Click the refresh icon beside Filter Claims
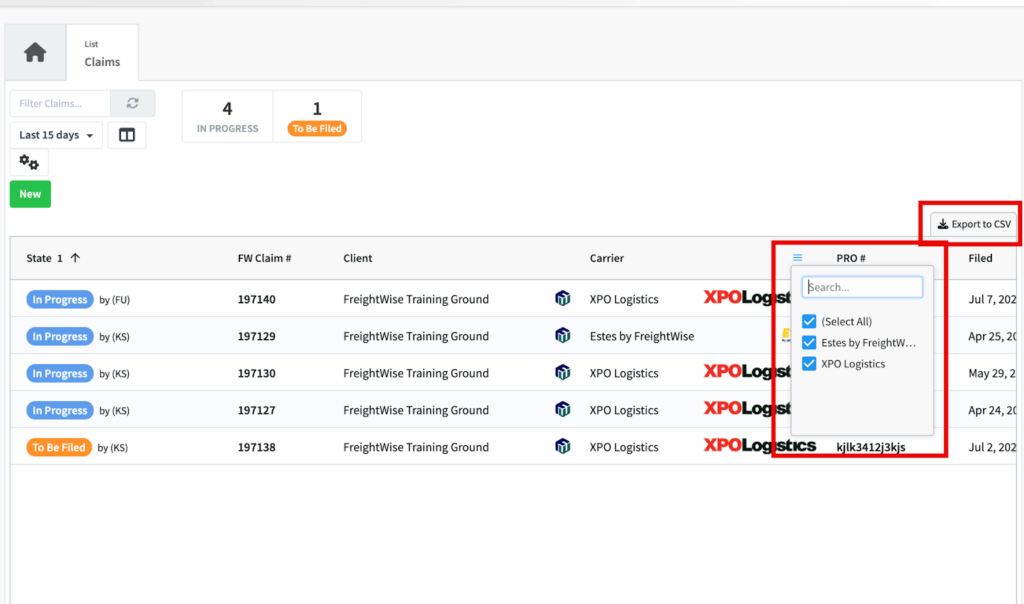1024x604 pixels. [x=133, y=103]
